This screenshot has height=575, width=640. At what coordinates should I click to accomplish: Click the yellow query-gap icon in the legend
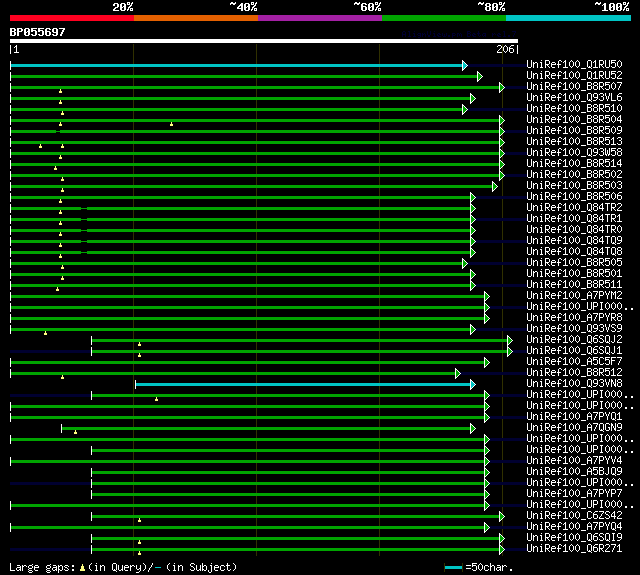(x=82, y=567)
